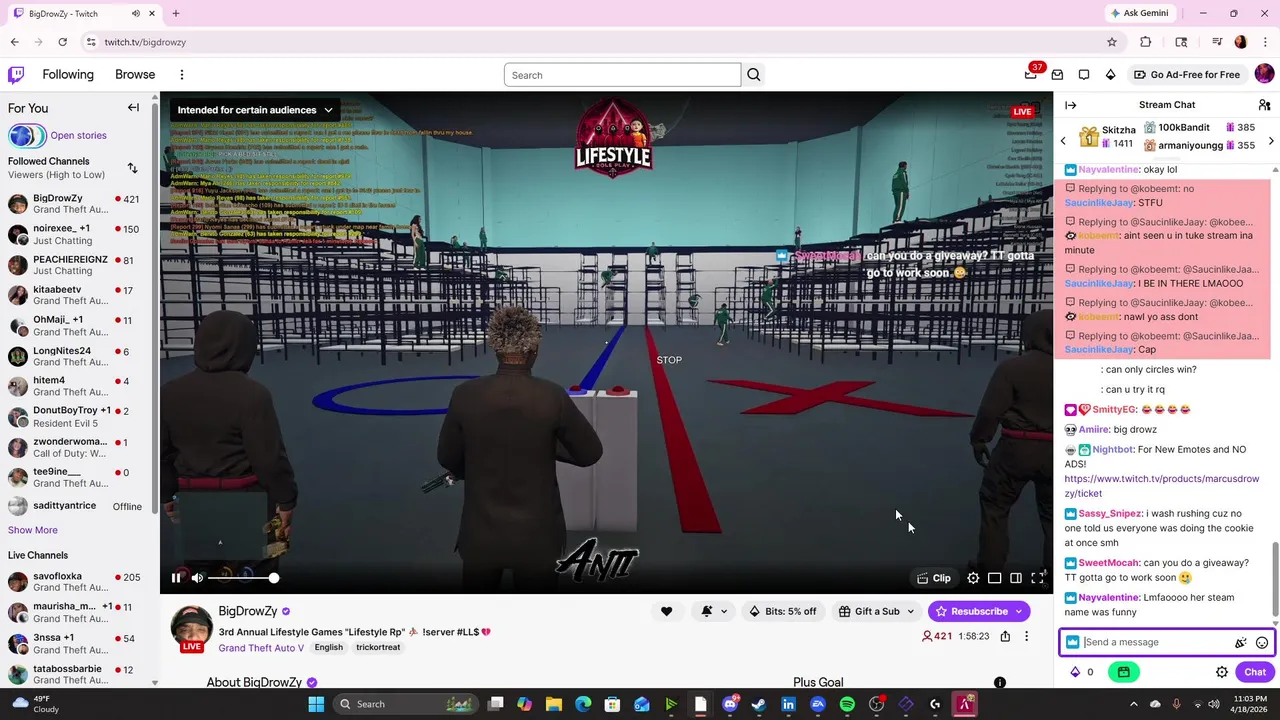The image size is (1280, 720).
Task: Select PEACHIEREIGNZ channel in sidebar
Action: [x=75, y=265]
